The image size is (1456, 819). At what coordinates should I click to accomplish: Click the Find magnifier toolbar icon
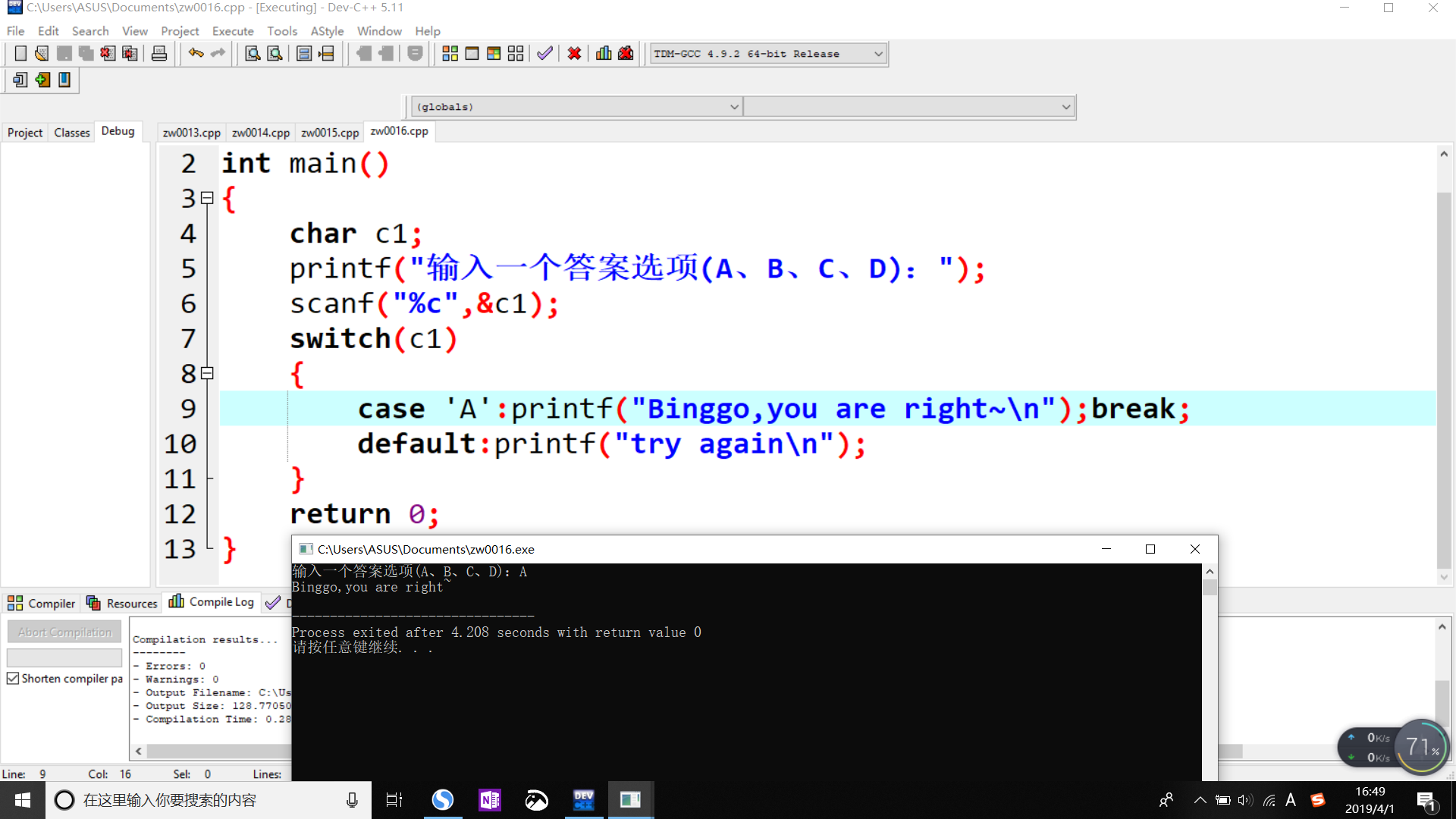tap(253, 54)
